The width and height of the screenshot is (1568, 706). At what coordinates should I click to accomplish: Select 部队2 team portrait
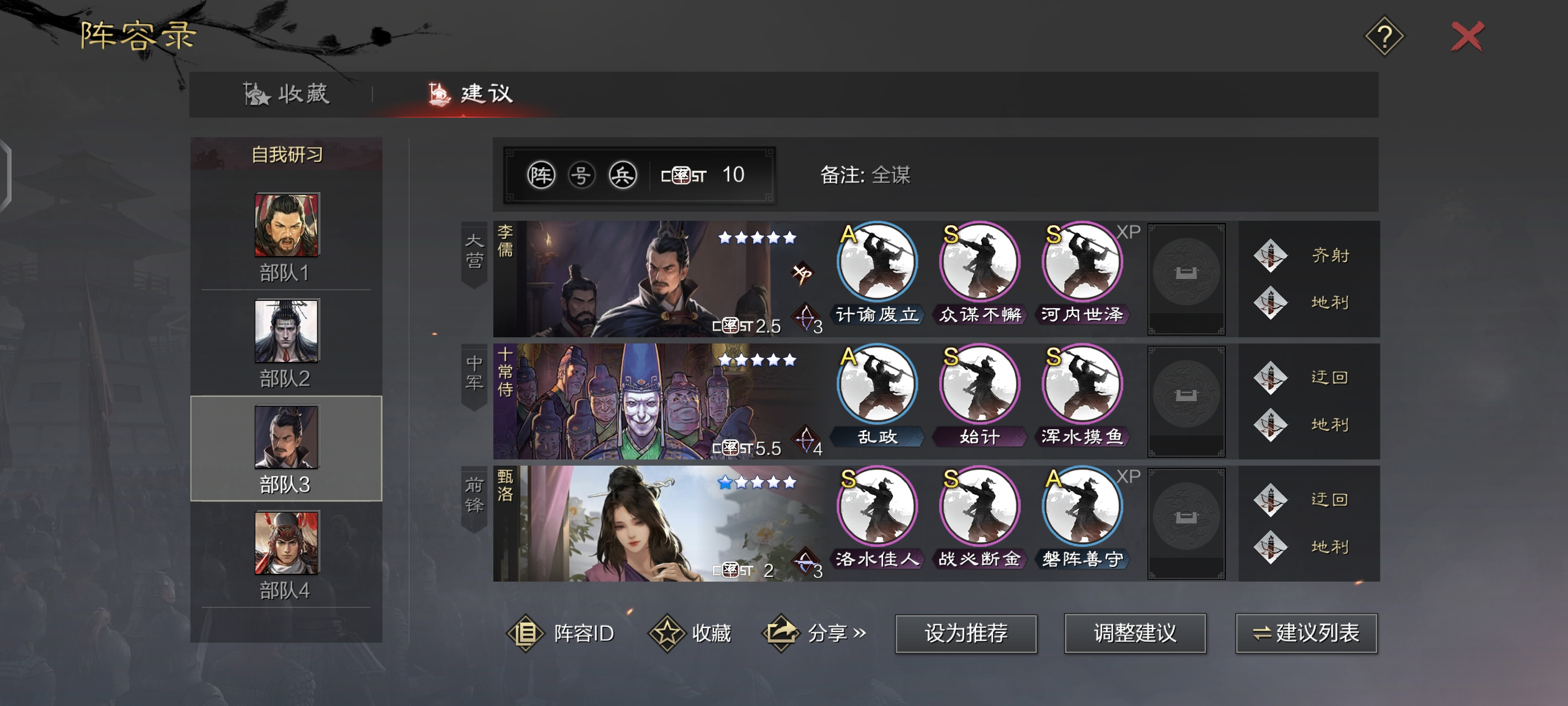pos(286,331)
